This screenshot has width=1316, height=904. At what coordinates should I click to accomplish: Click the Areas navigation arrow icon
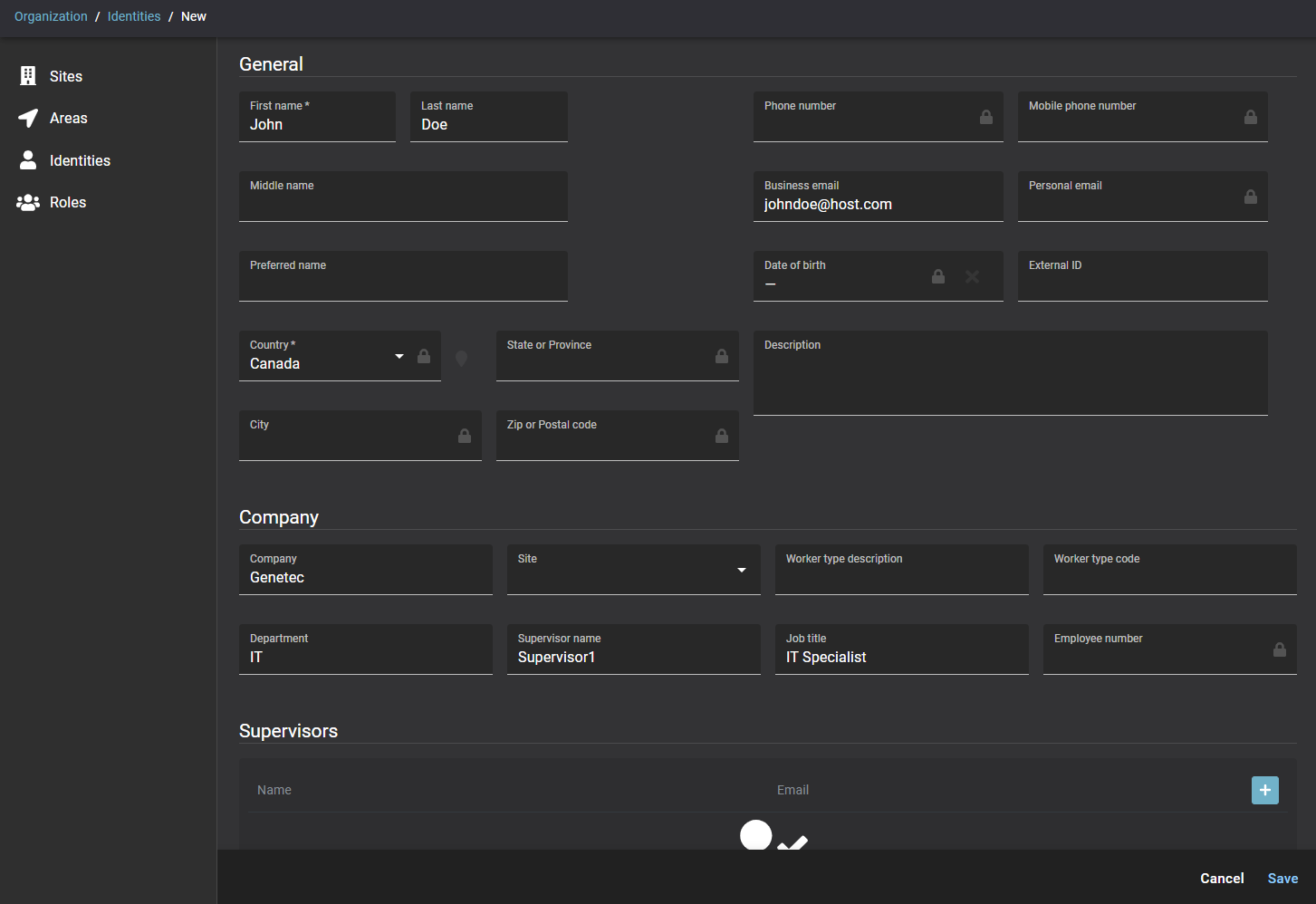coord(28,118)
